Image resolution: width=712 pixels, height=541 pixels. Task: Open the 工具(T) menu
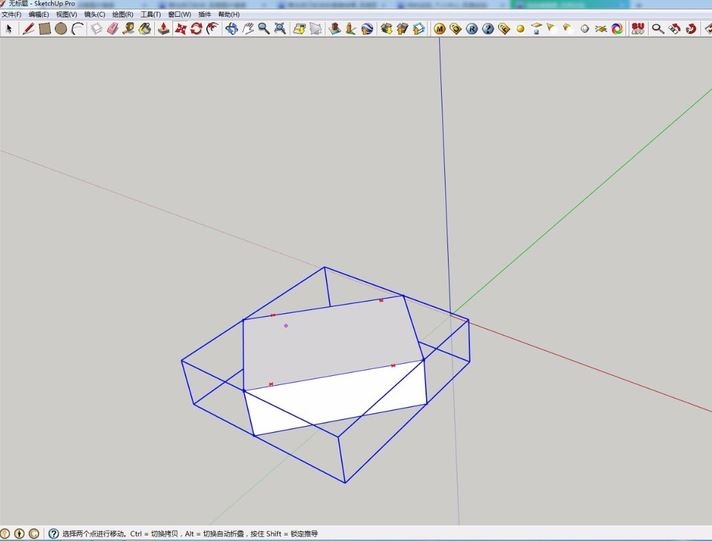[150, 15]
